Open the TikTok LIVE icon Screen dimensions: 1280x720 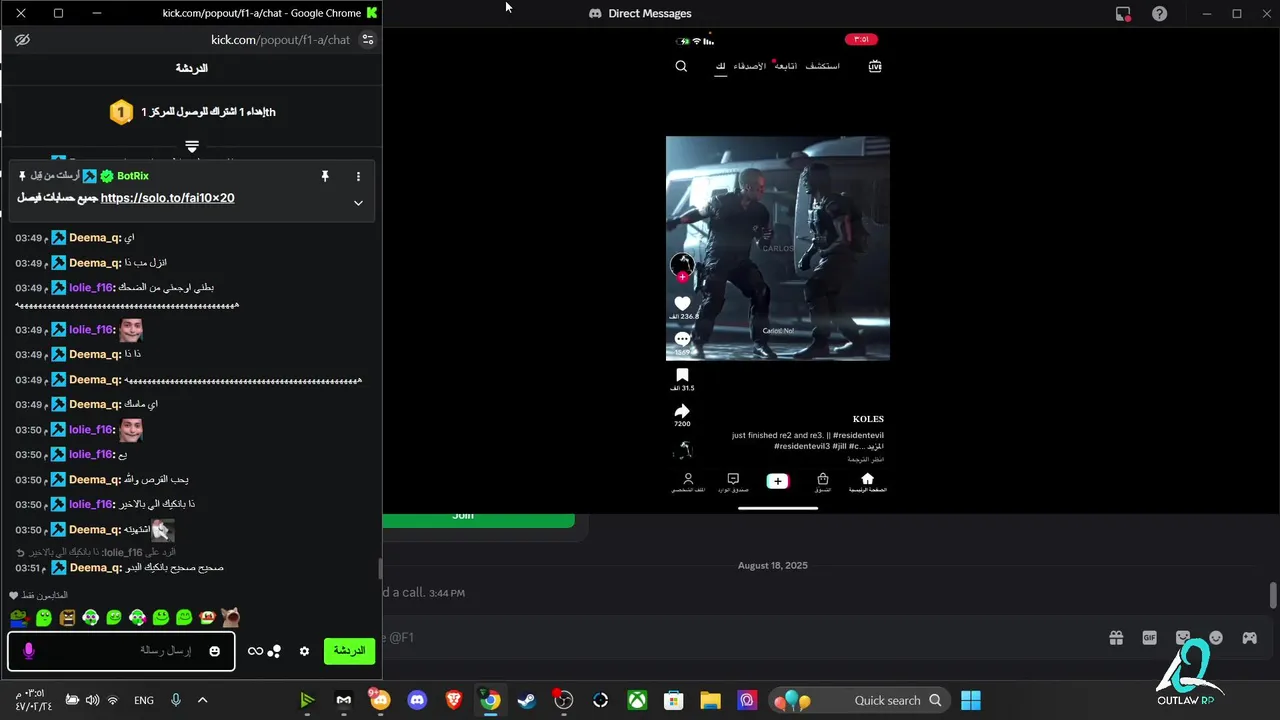click(x=875, y=66)
